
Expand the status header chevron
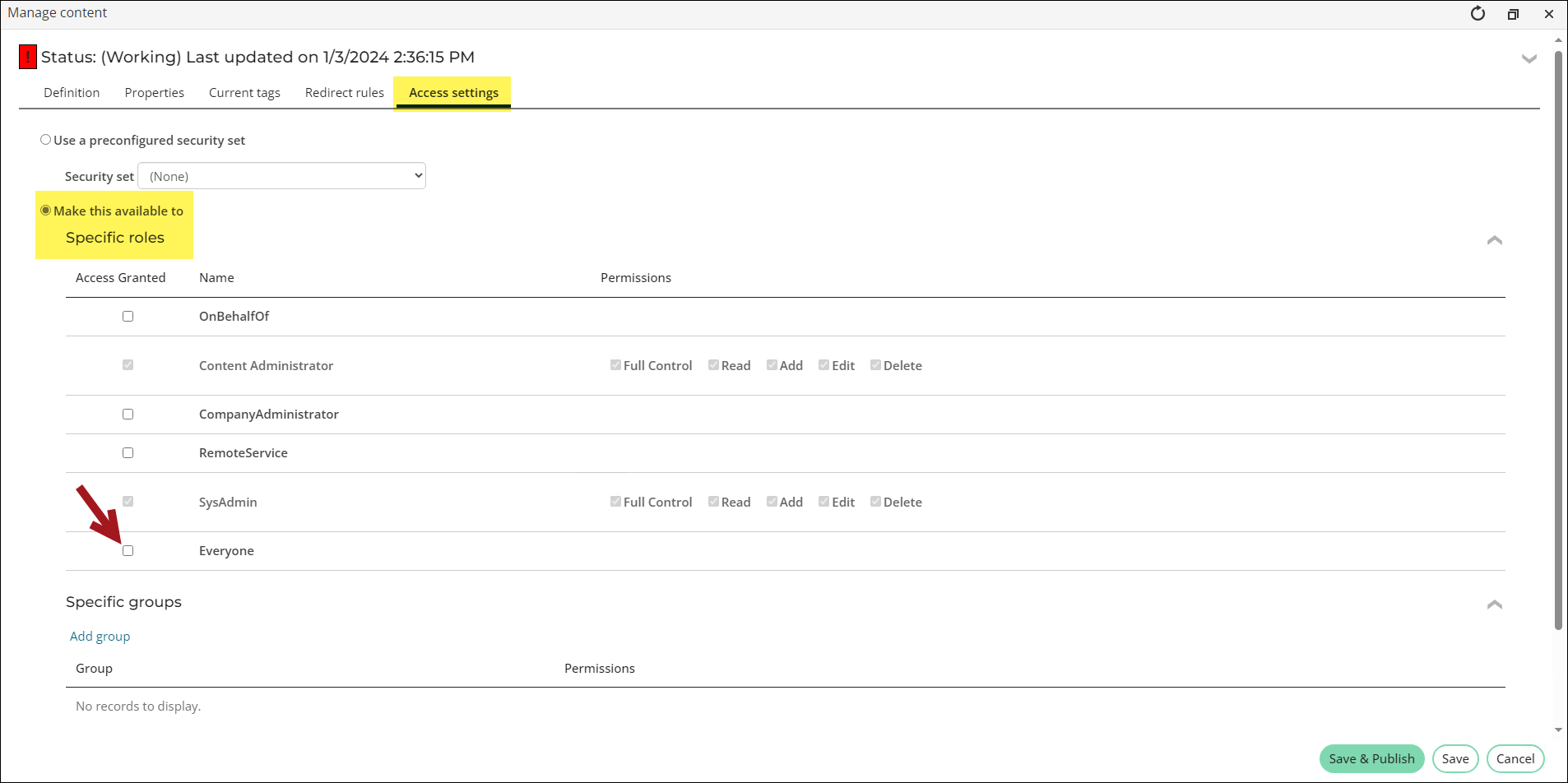(1529, 58)
